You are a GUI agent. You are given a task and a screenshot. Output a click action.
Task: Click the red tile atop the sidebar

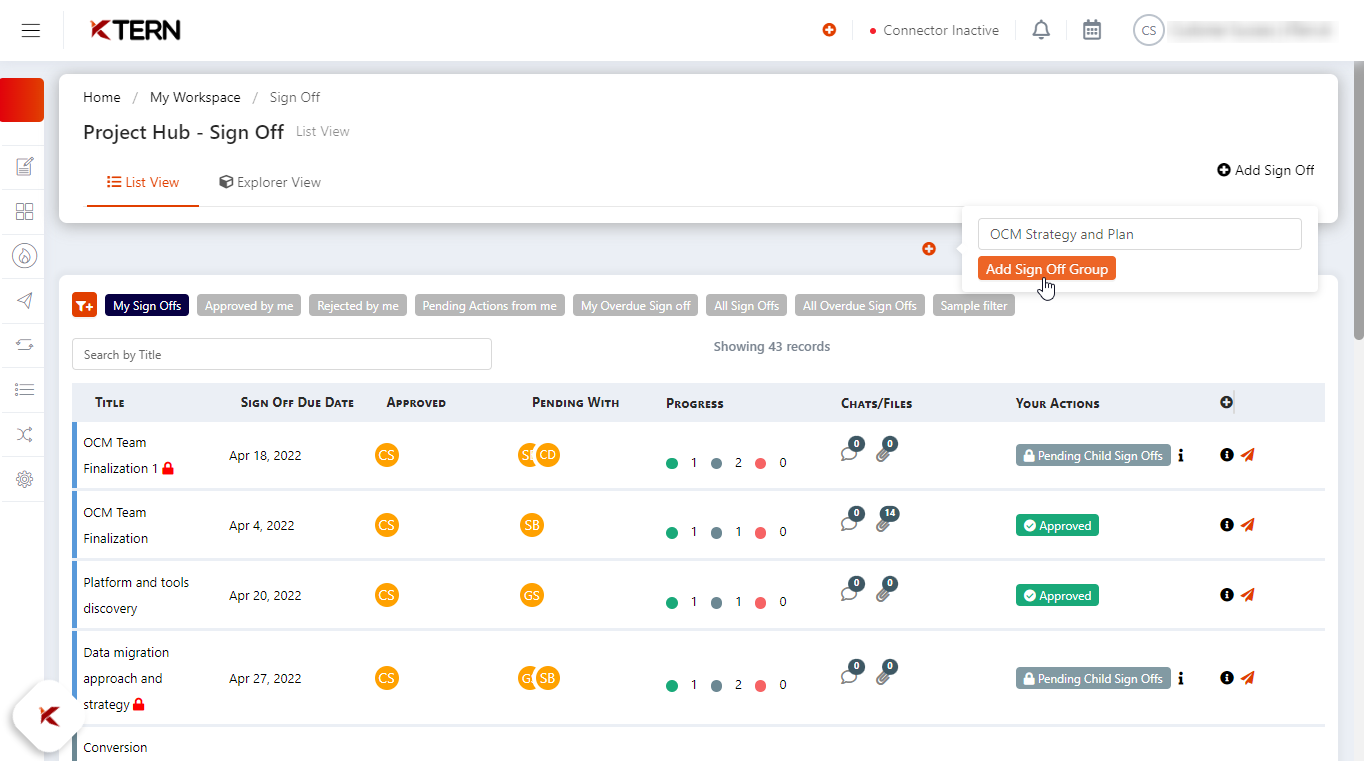pos(22,100)
